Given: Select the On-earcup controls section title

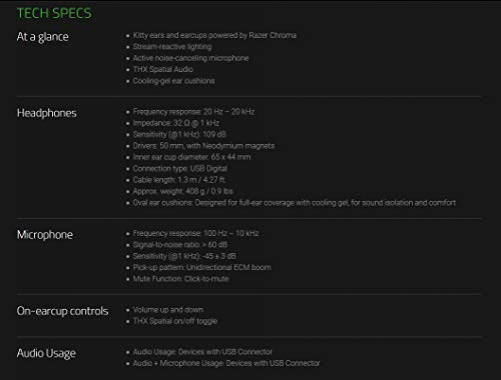Looking at the screenshot, I should [x=62, y=311].
